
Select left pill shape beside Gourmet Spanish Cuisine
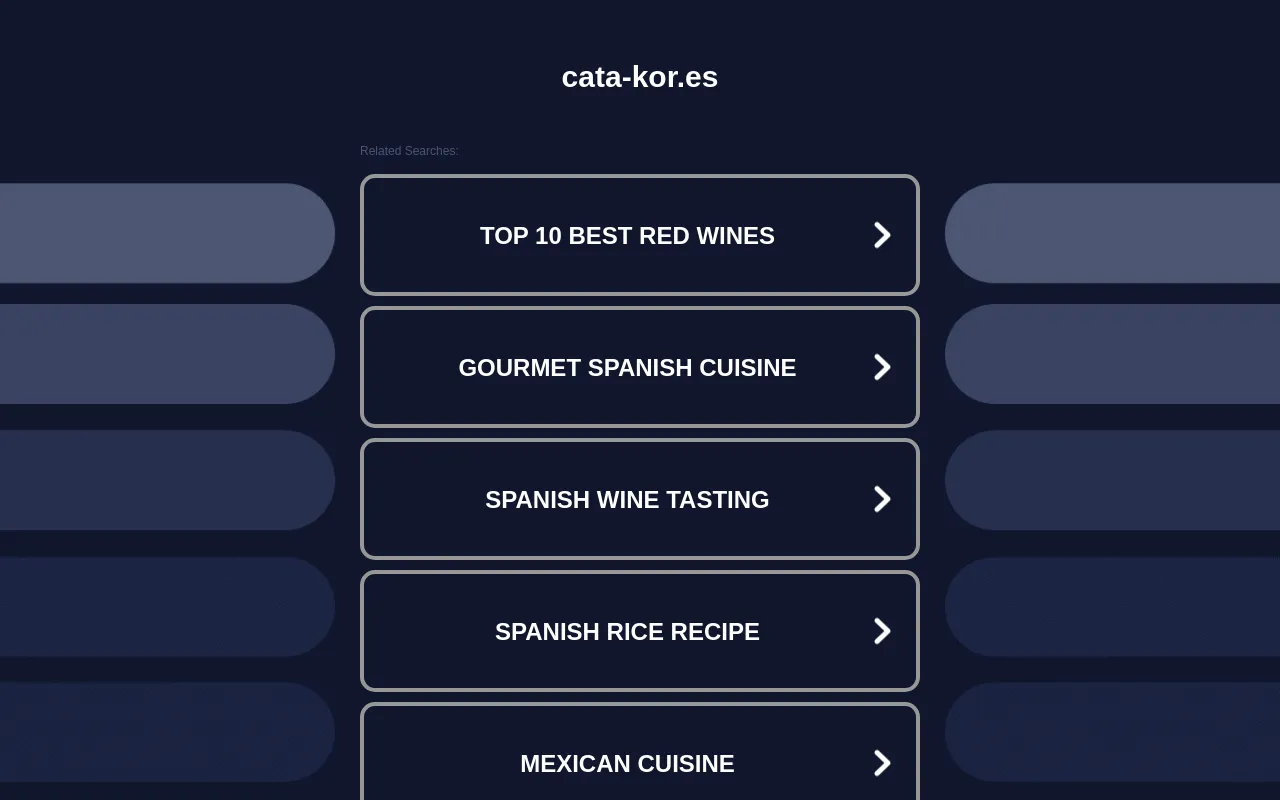pos(166,354)
